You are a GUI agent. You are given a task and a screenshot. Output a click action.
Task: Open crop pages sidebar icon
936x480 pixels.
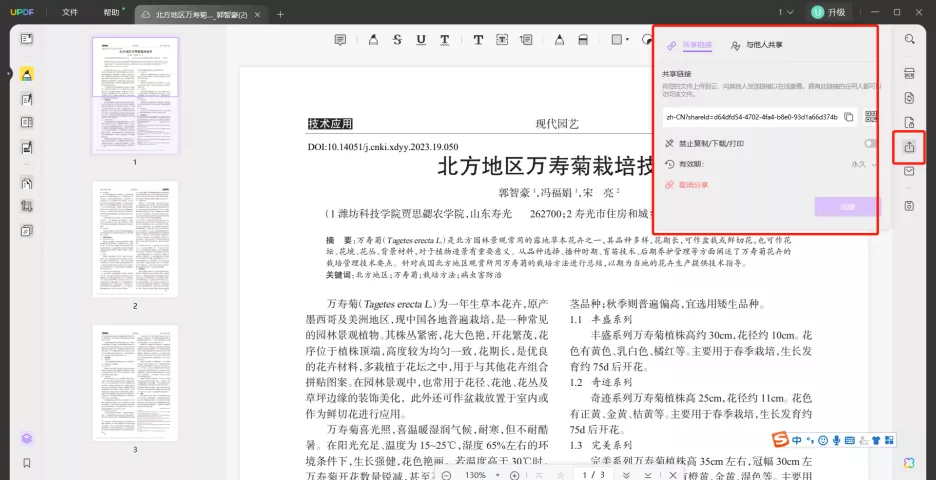pos(26,207)
